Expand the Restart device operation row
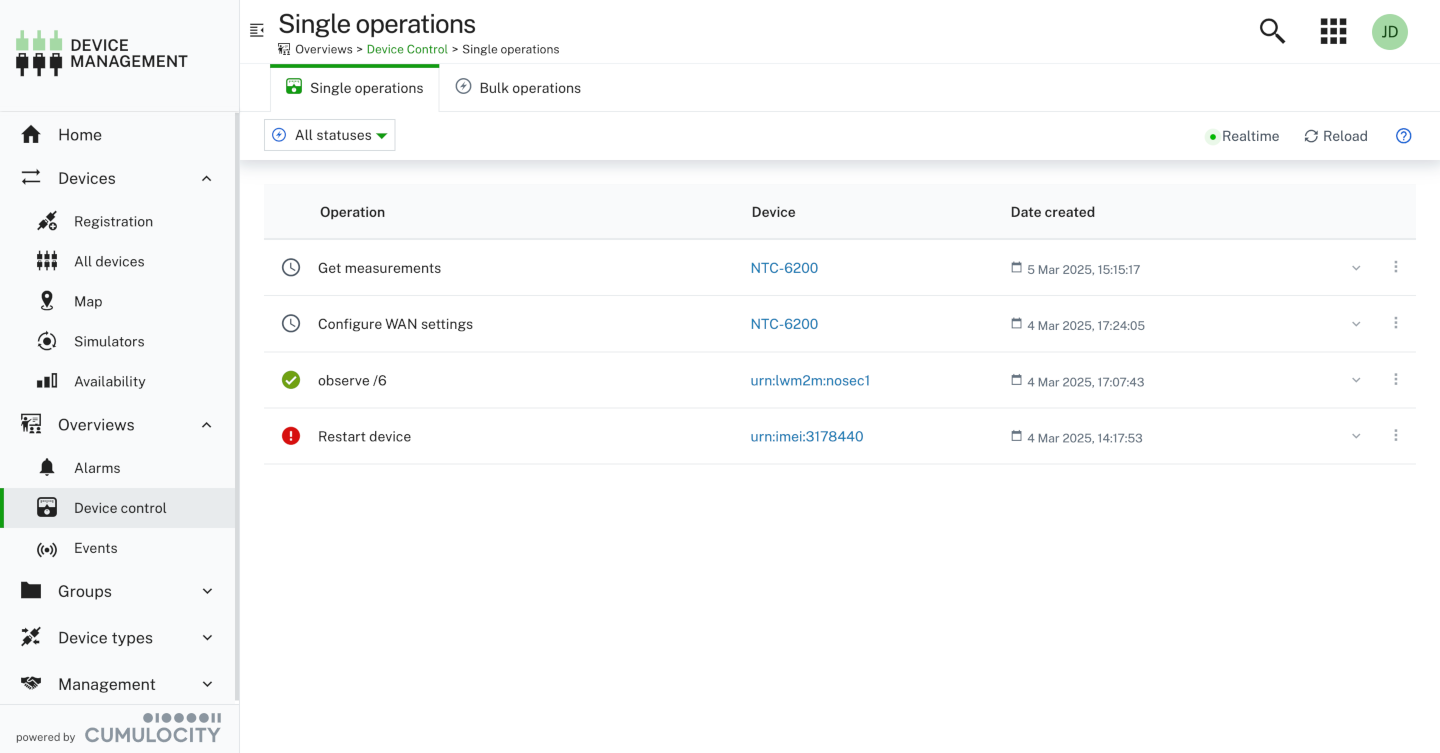 1356,436
